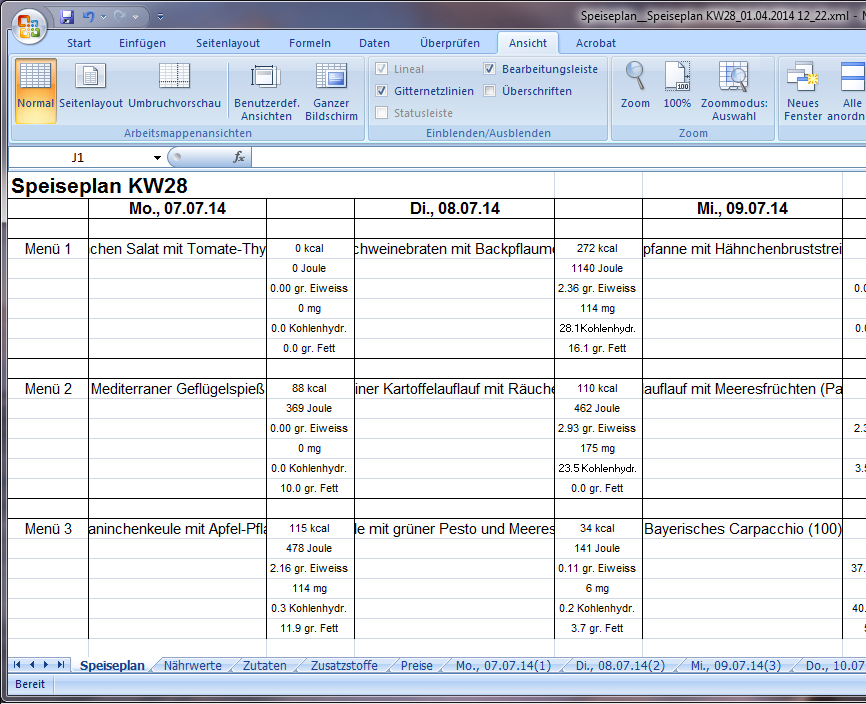Go to the first sheet tab arrow

click(x=17, y=665)
